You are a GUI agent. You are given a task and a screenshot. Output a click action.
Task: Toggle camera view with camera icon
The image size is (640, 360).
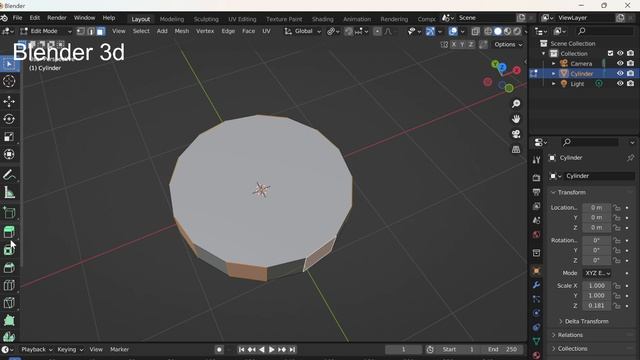(x=516, y=134)
